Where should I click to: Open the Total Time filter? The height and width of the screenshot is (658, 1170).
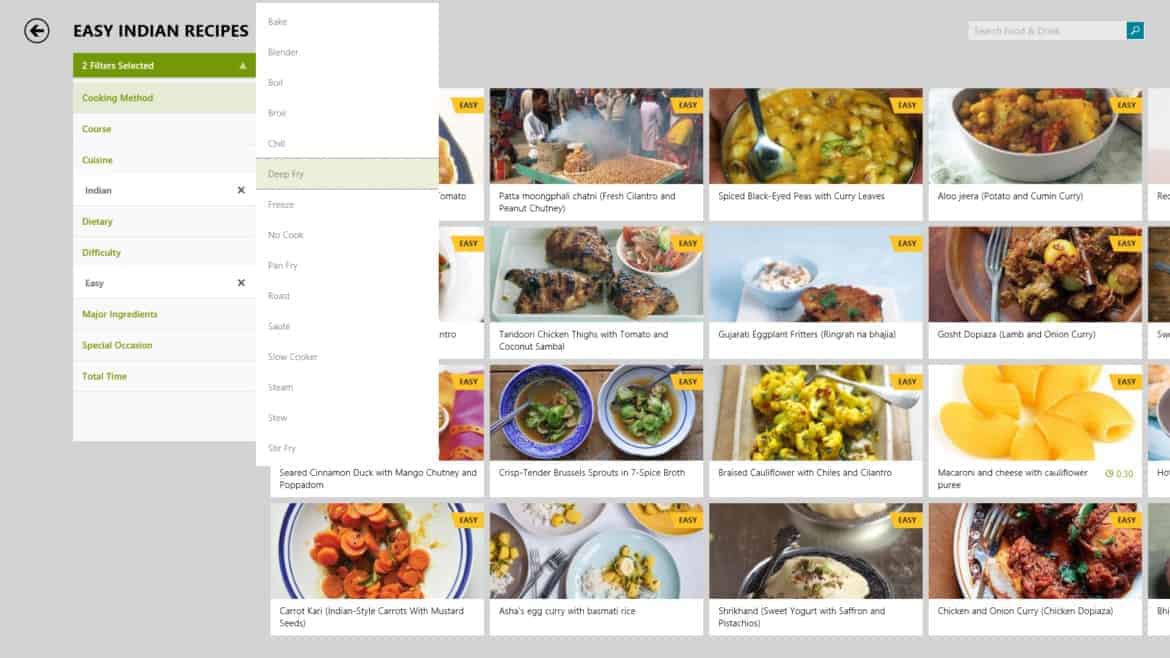(164, 376)
